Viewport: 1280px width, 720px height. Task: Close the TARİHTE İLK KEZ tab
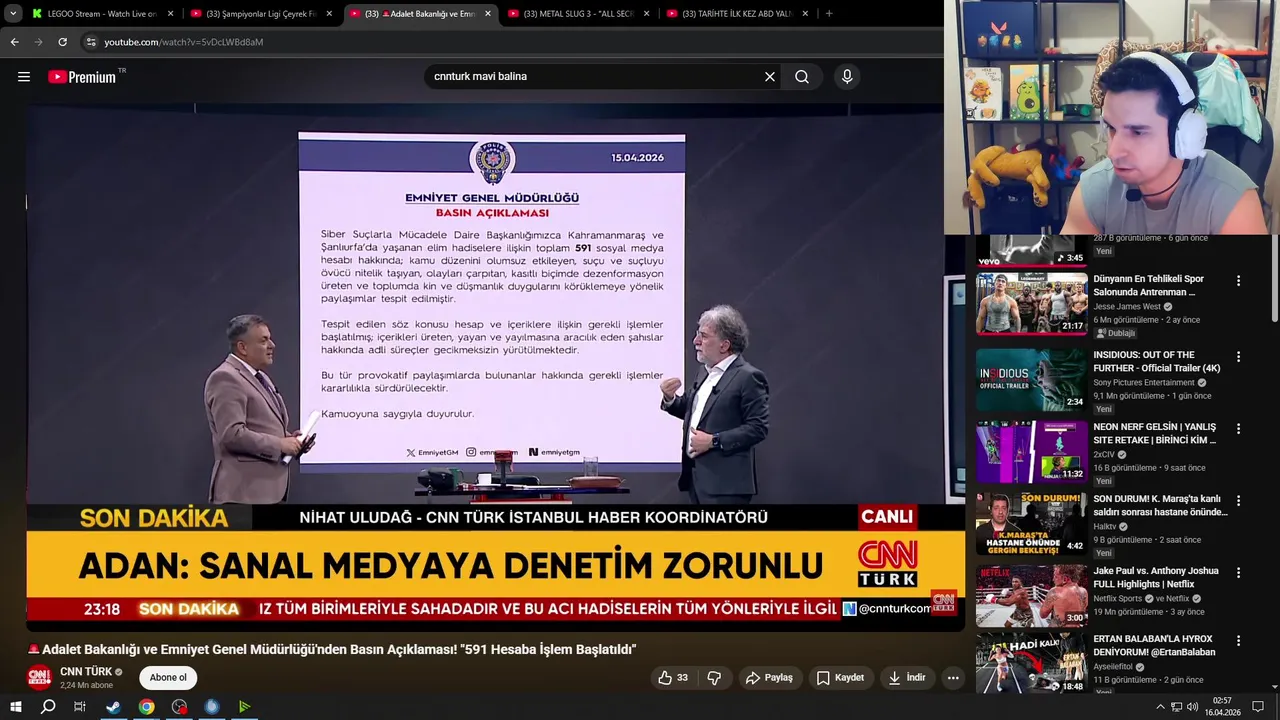click(x=805, y=14)
